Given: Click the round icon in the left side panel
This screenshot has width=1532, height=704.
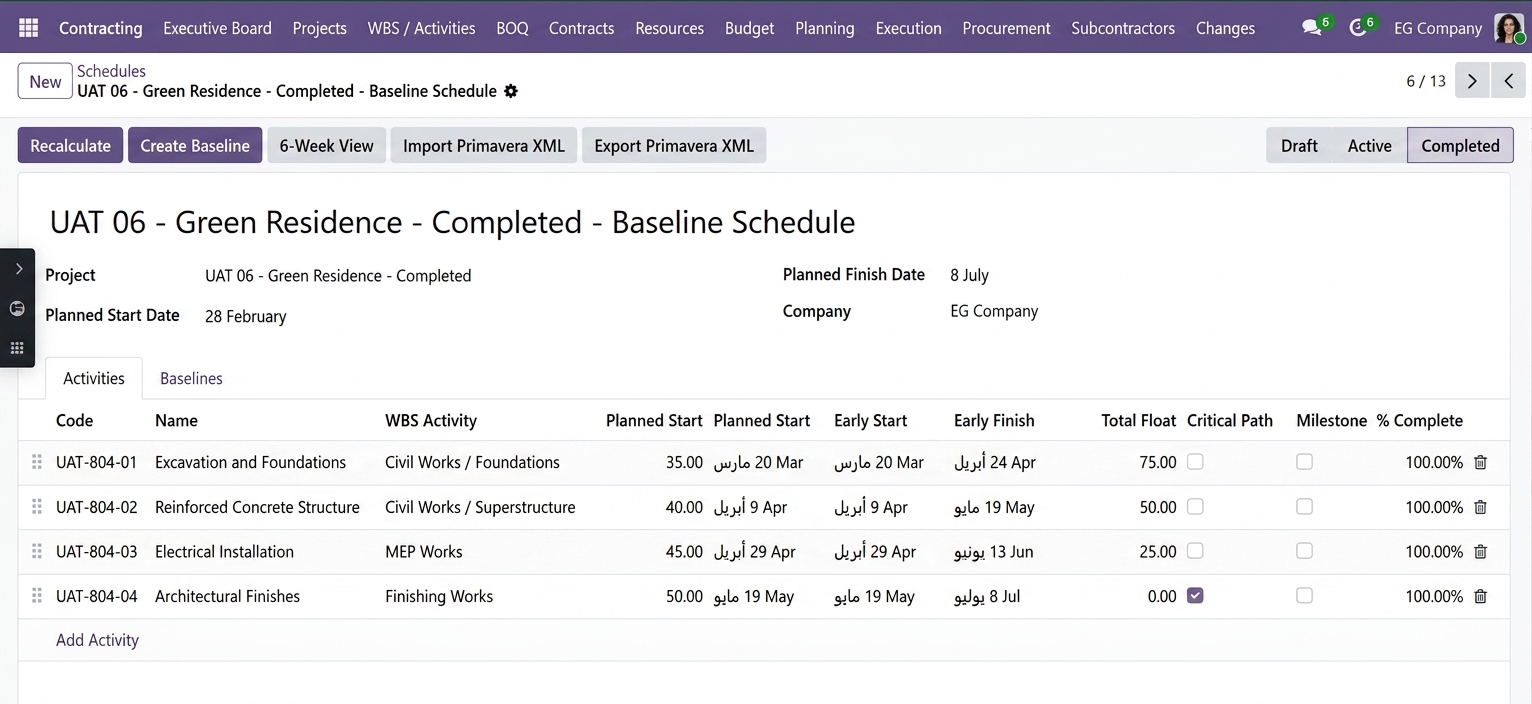Looking at the screenshot, I should (17, 308).
